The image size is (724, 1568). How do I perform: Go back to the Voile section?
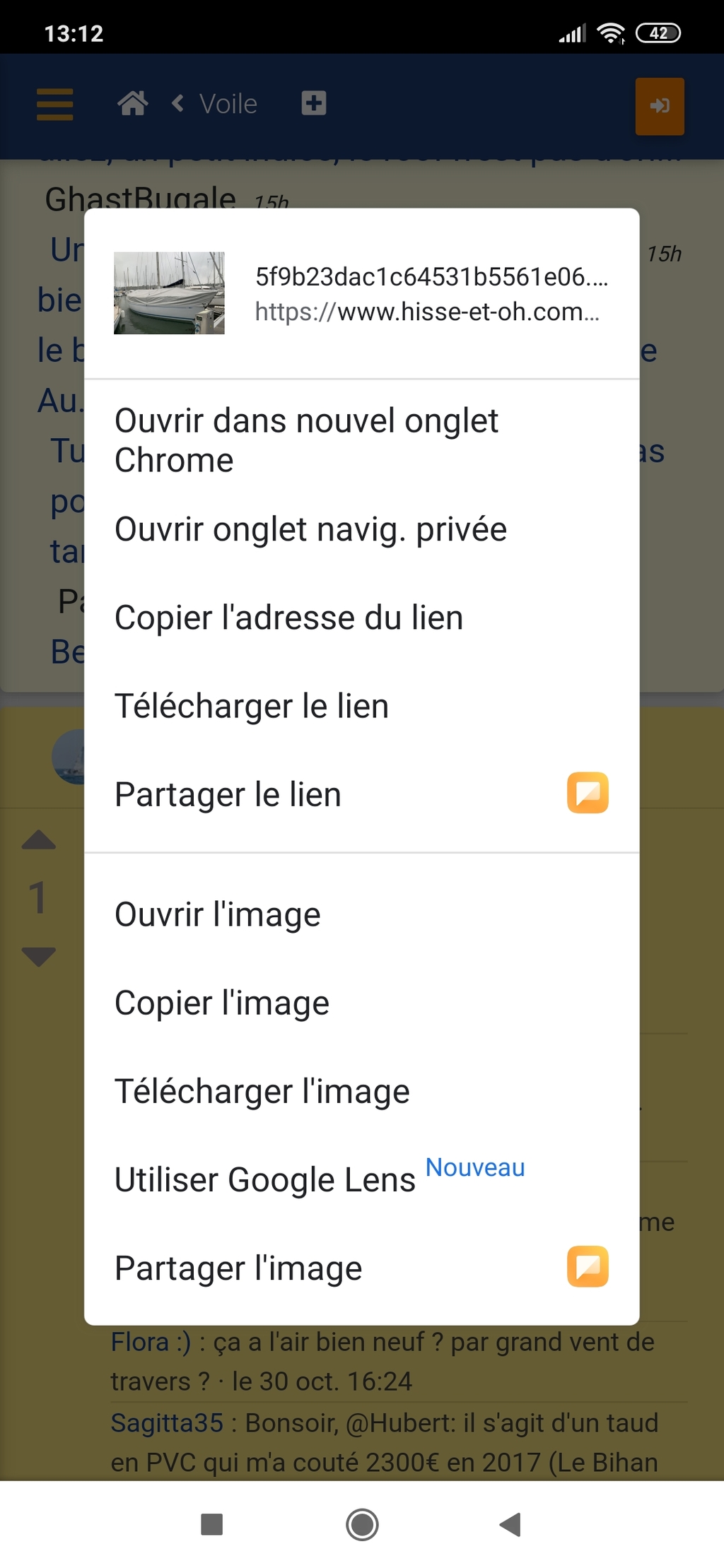tap(215, 104)
